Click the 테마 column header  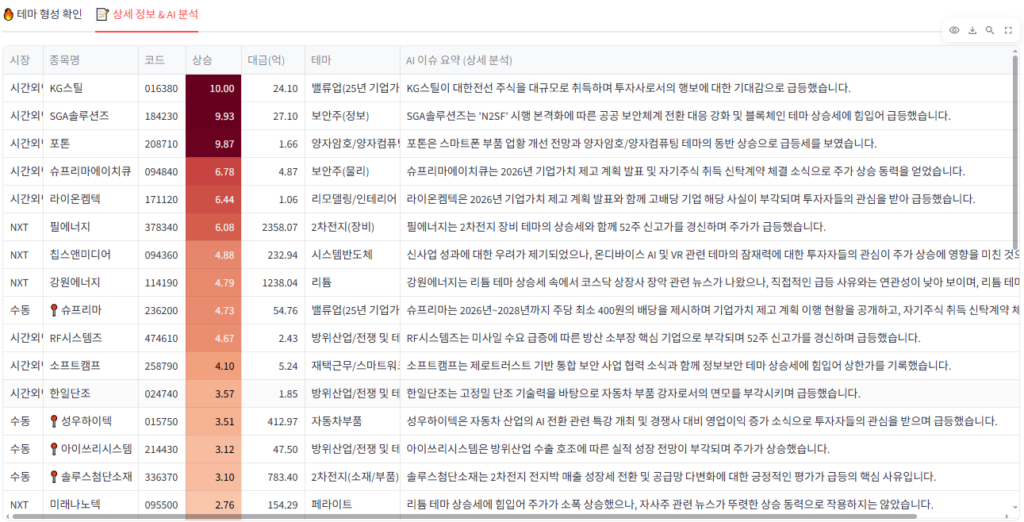(322, 60)
